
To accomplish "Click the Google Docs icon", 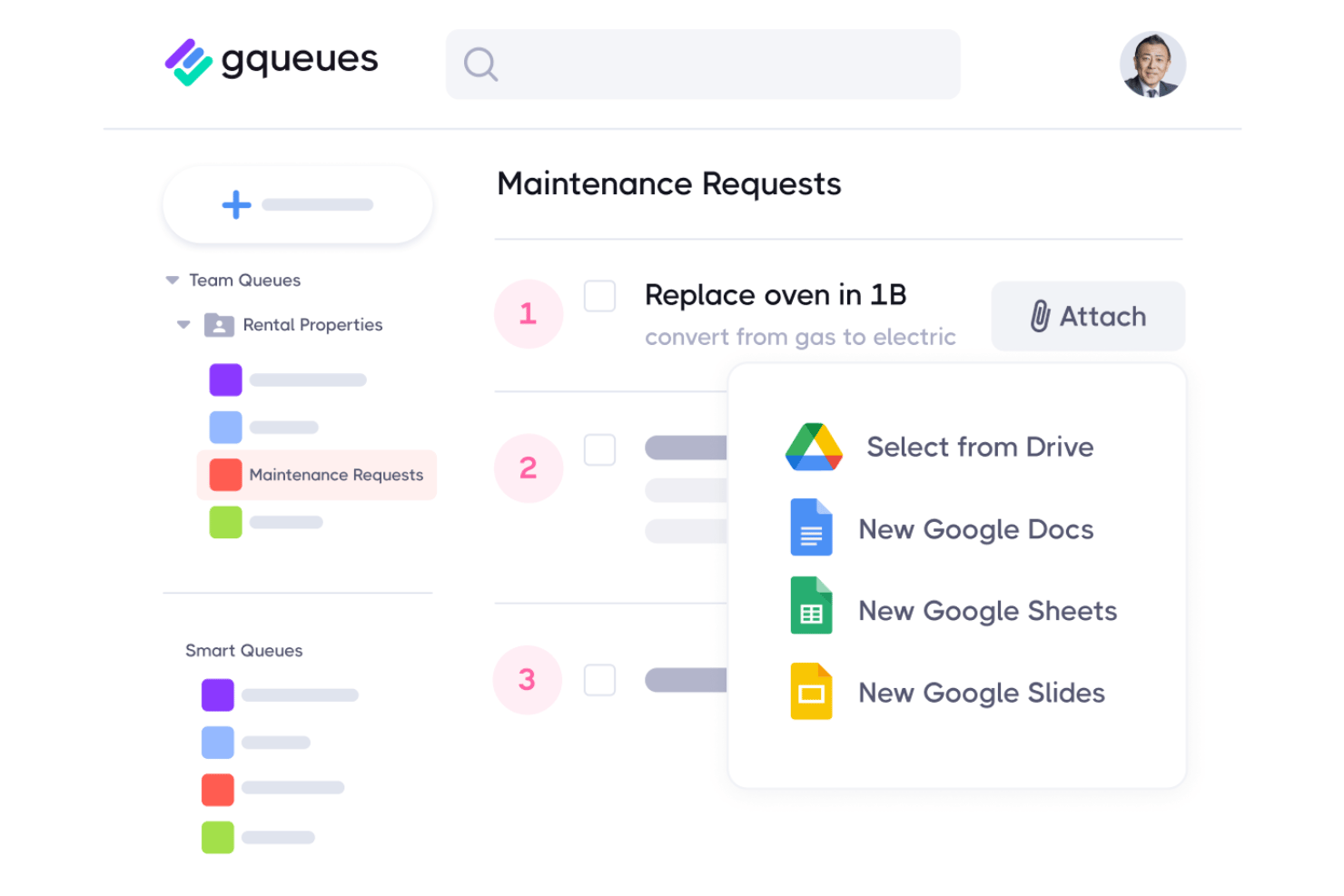I will coord(811,527).
